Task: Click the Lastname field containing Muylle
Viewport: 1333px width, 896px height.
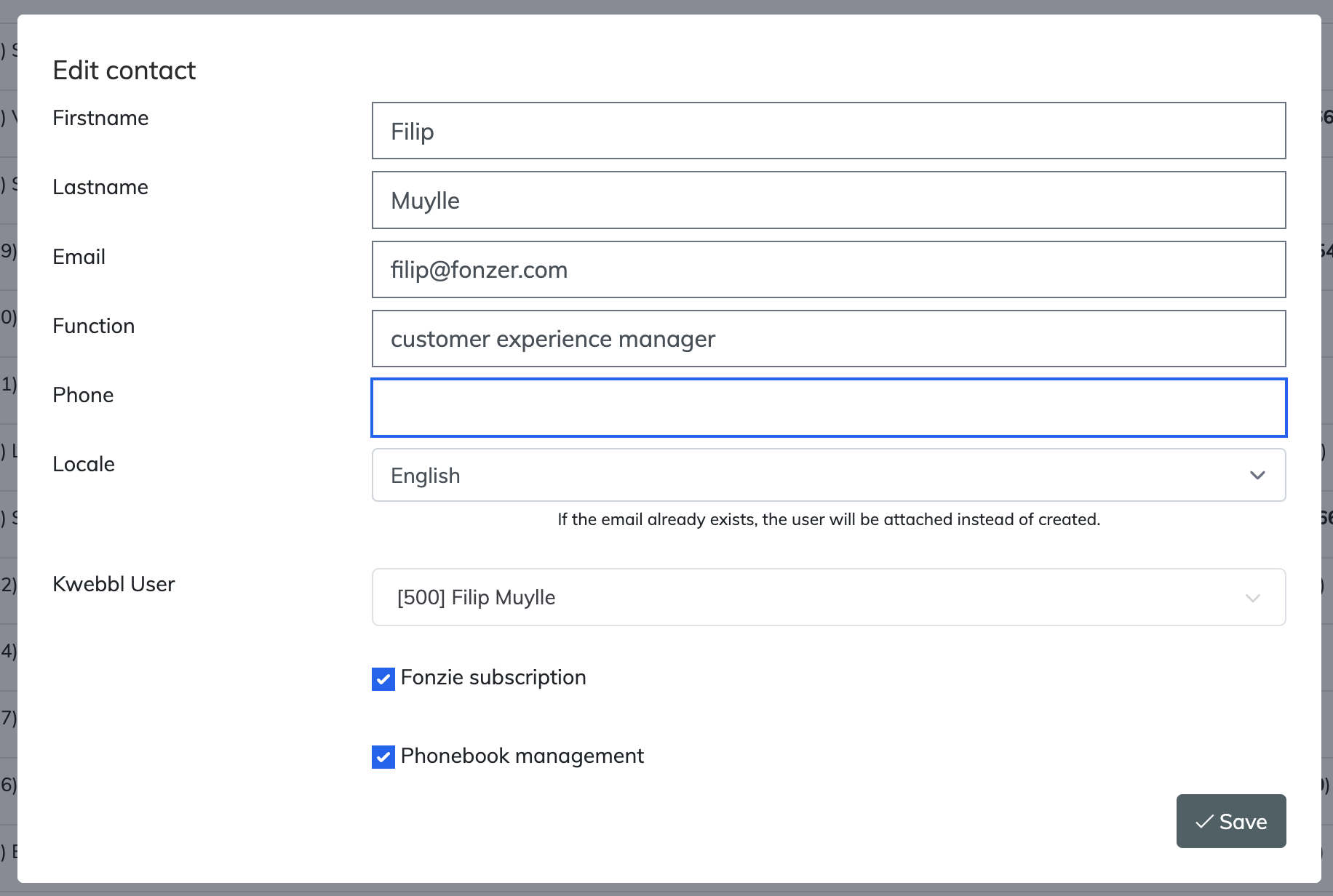Action: 828,201
